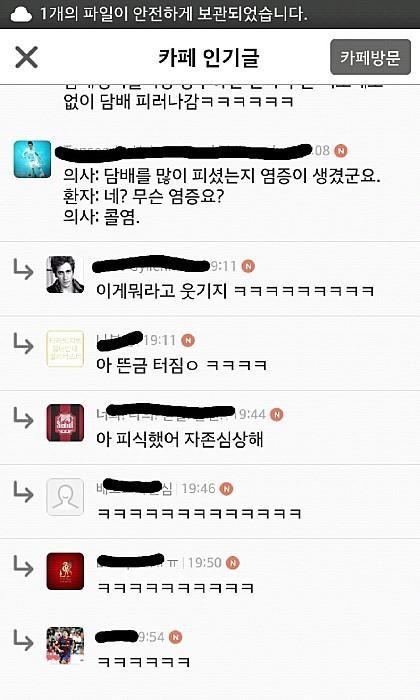Screen dimensions: 420x700
Task: Click the N badge next to 19:44
Action: click(x=277, y=414)
